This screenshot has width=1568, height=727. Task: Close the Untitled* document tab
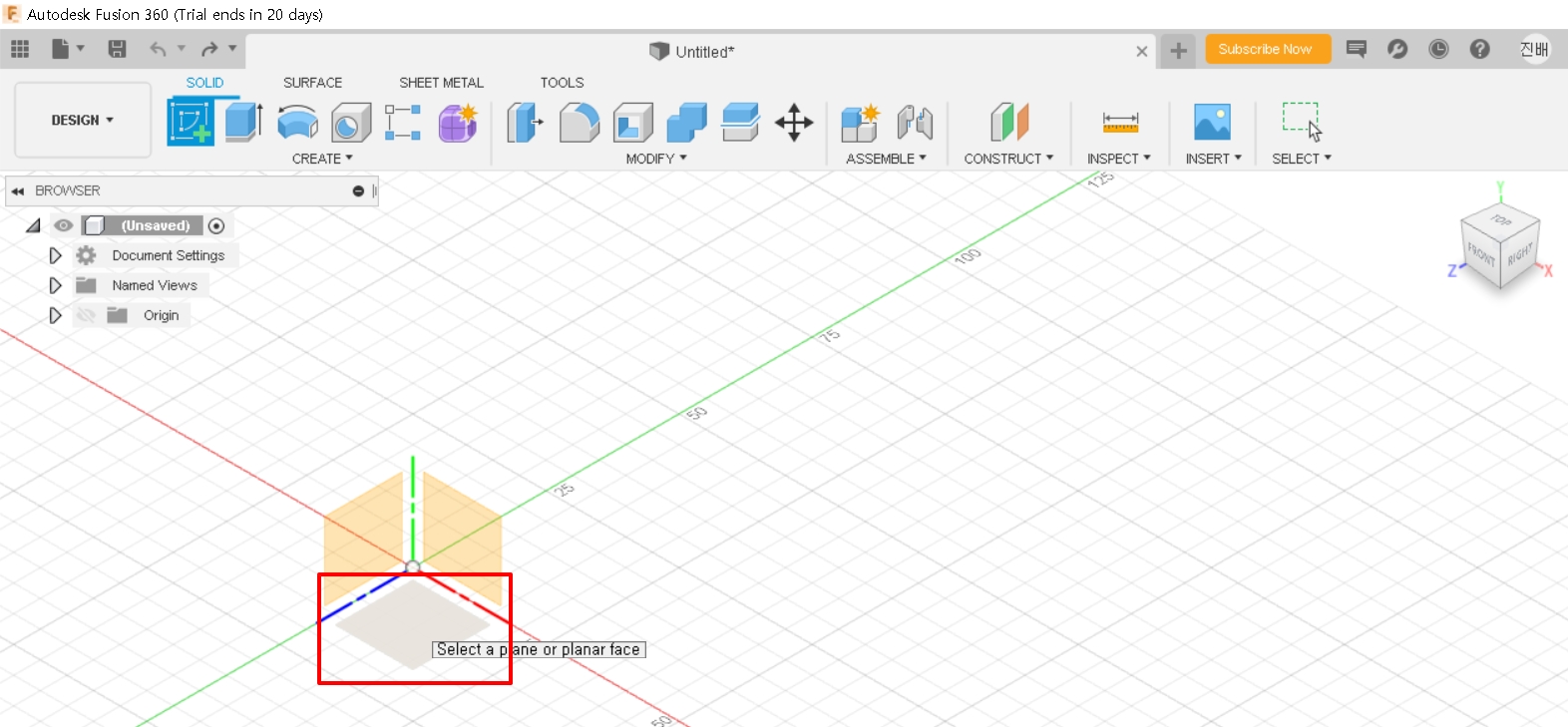click(x=1142, y=51)
